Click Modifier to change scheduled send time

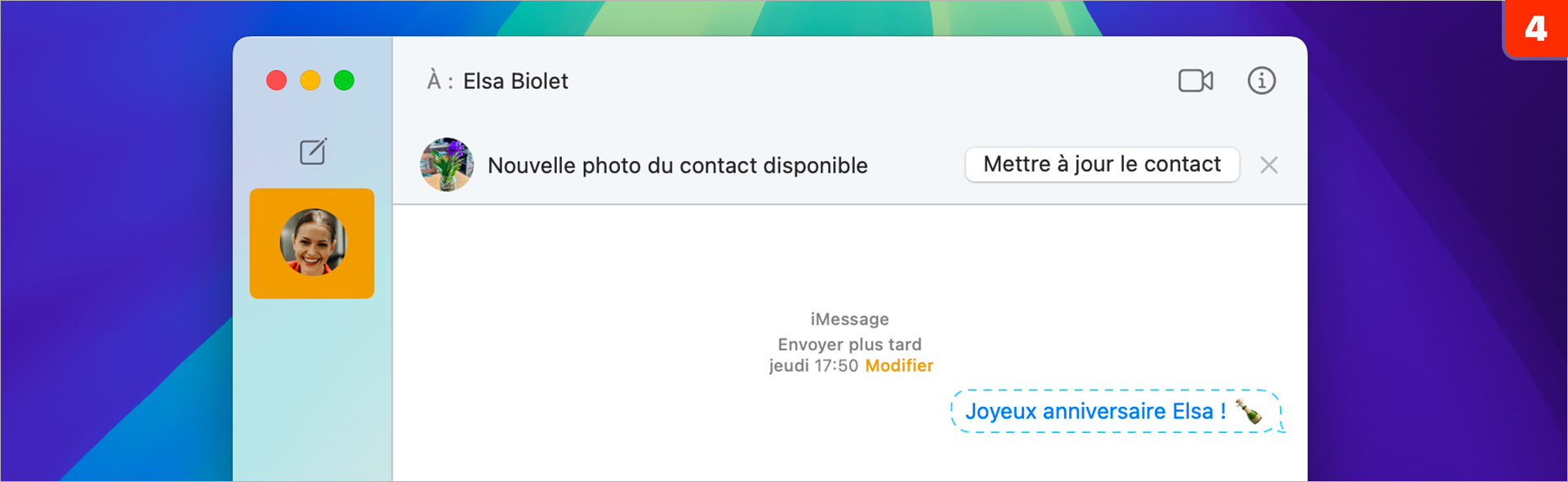[898, 366]
